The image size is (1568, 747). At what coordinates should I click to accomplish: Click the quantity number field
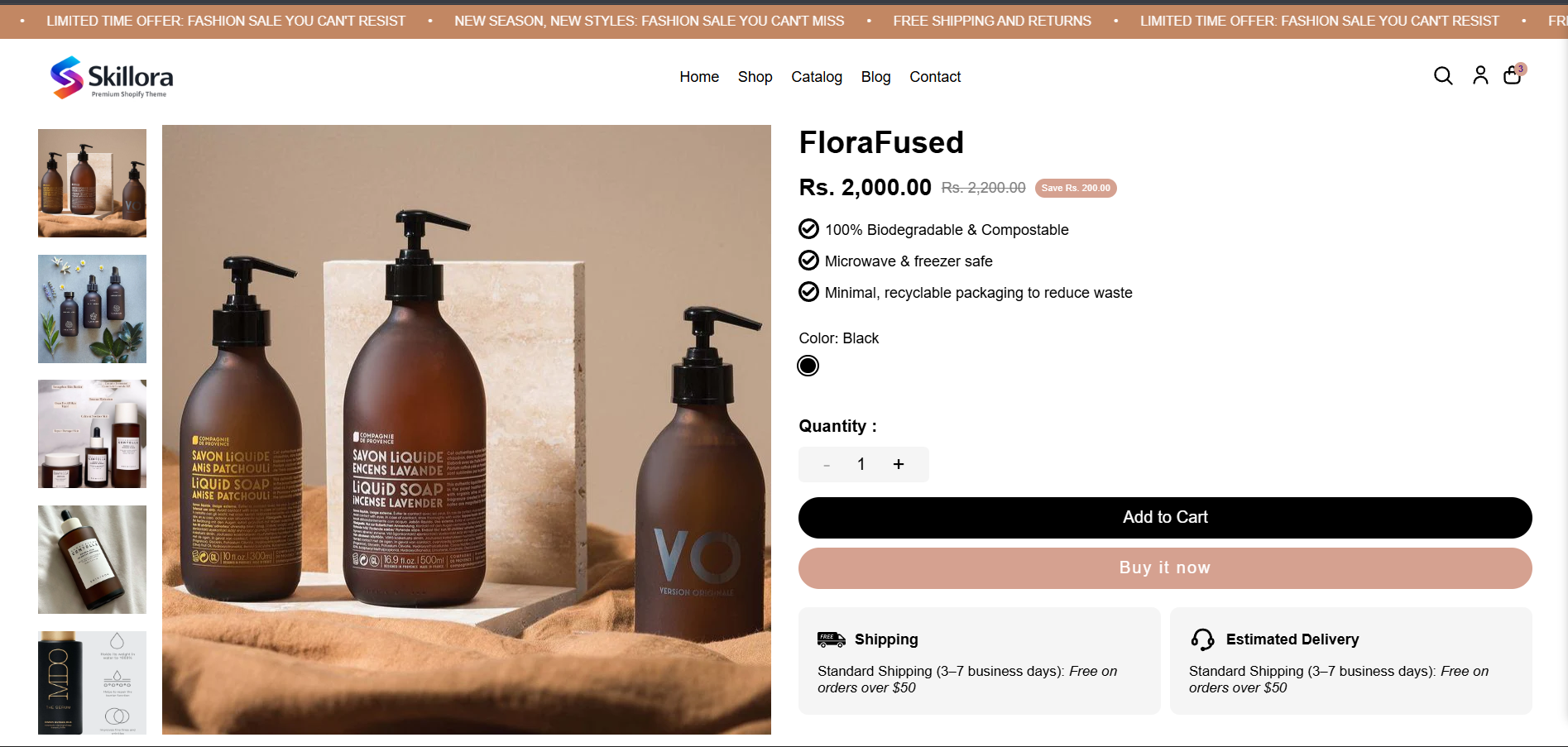tap(861, 464)
